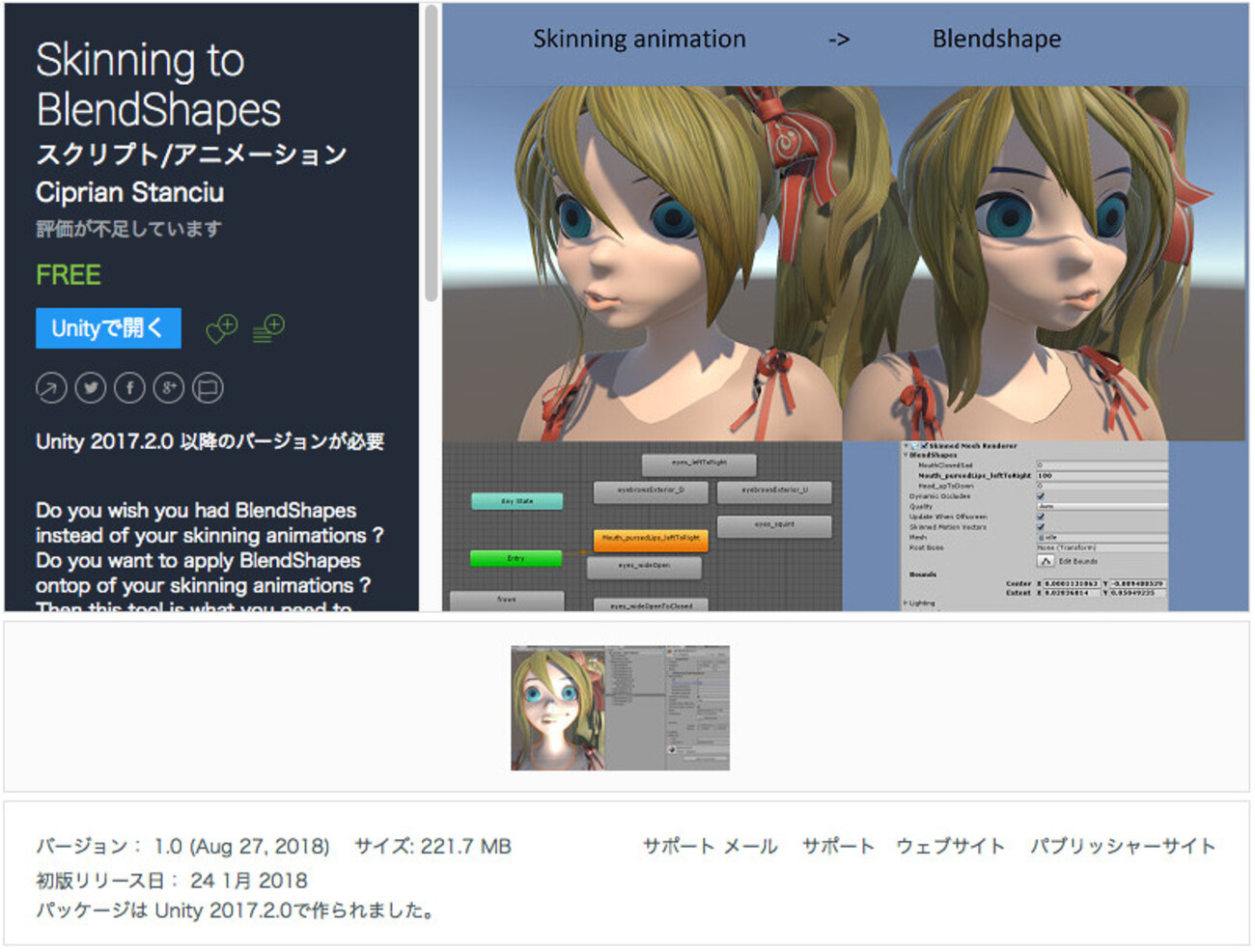Viewport: 1255px width, 952px height.
Task: Click the バージョン: 1.0 (Aug 27, 2018) text
Action: coord(183,847)
